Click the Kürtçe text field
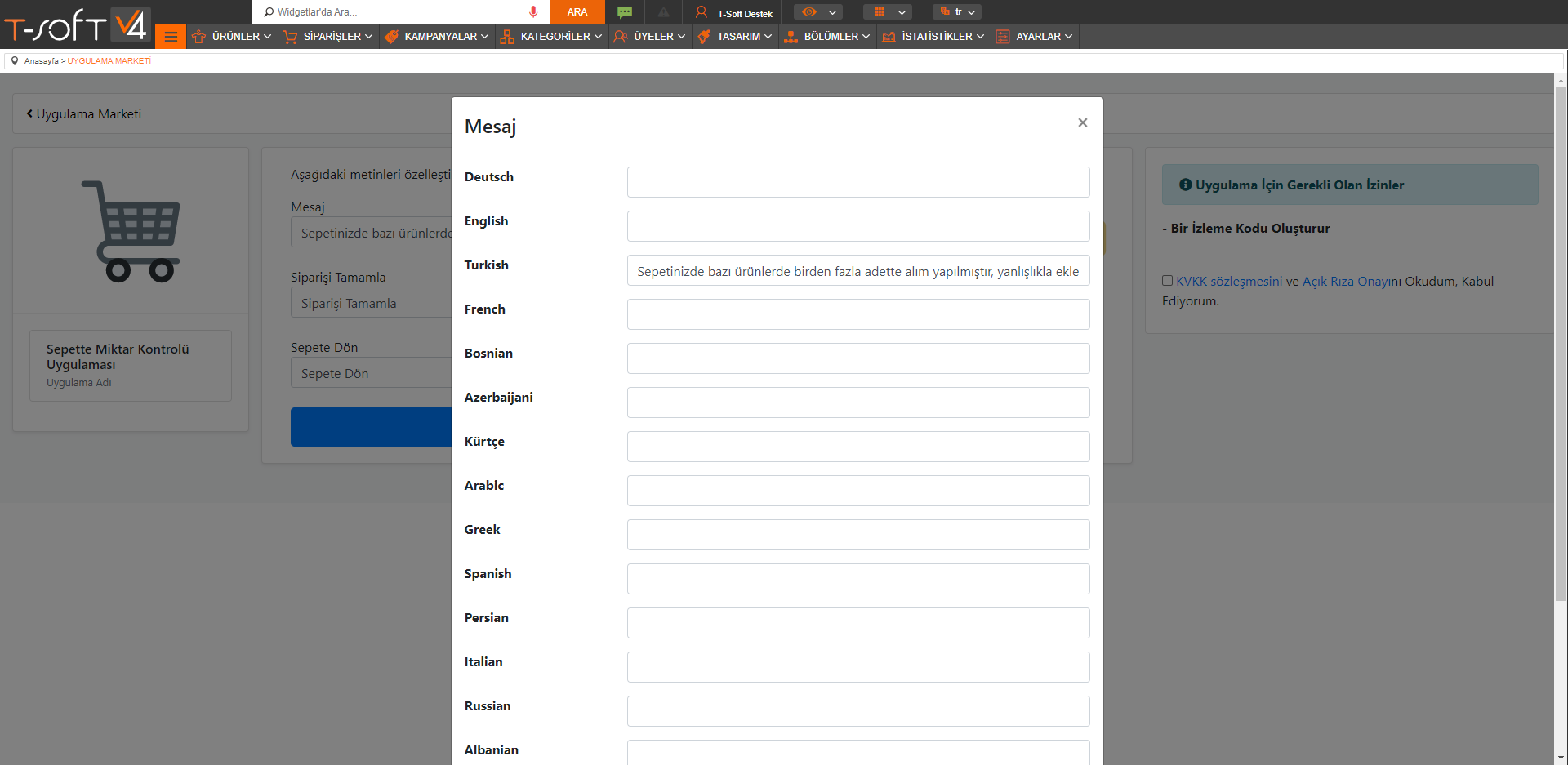Viewport: 1568px width, 765px height. pyautogui.click(x=858, y=447)
